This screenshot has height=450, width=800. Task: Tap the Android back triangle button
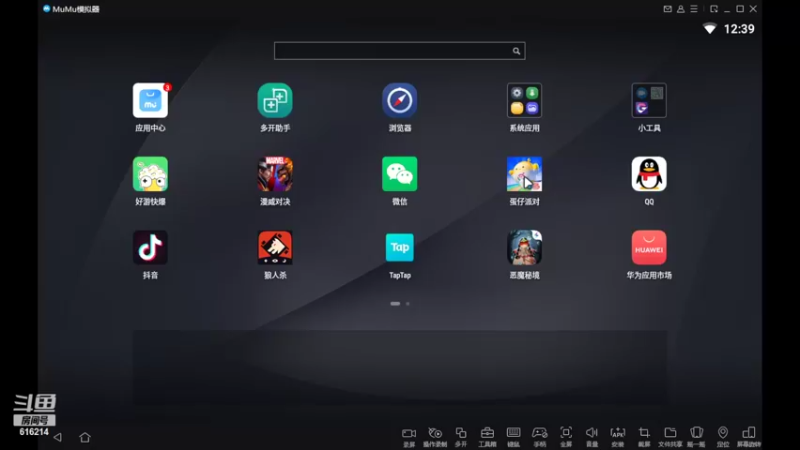click(58, 437)
